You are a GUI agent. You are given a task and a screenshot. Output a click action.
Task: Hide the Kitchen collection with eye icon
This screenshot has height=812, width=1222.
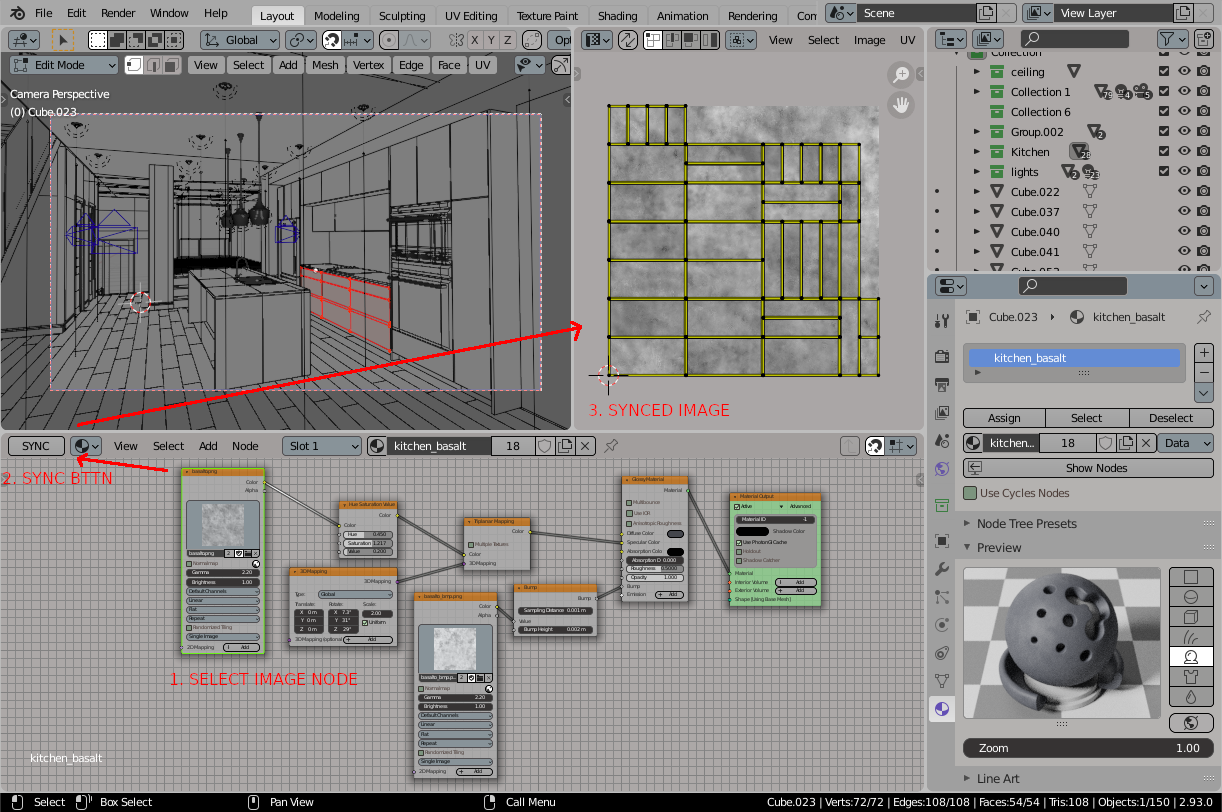(x=1184, y=152)
